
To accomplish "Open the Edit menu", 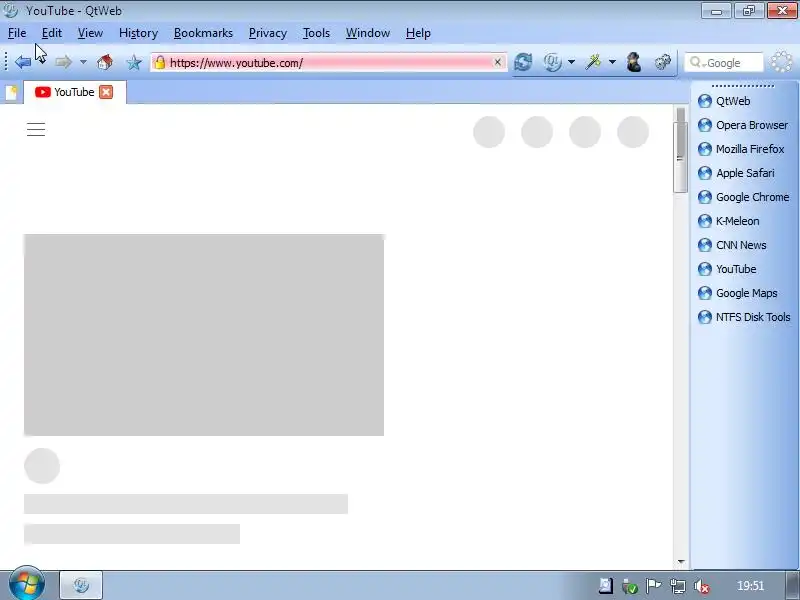I will point(52,33).
